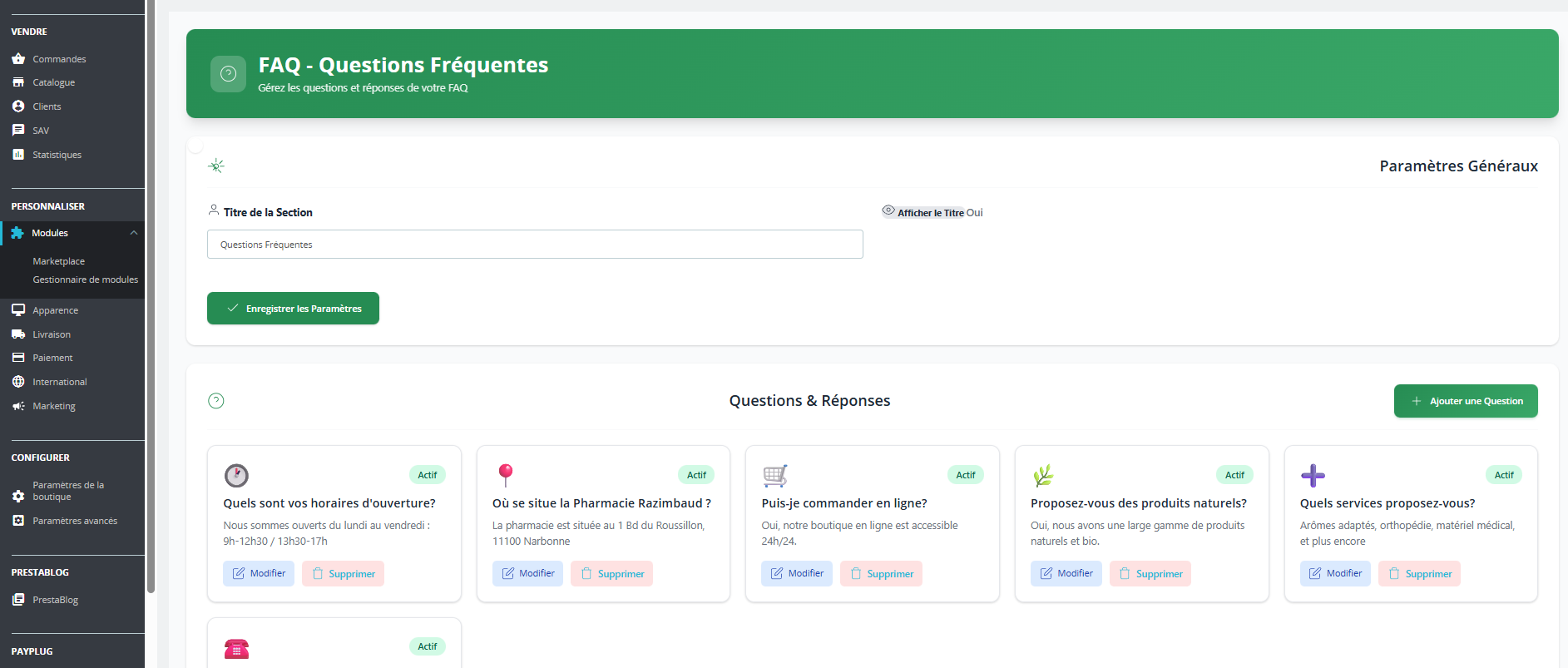
Task: Click the question circle icon beside Questions & Réponses
Action: point(216,401)
